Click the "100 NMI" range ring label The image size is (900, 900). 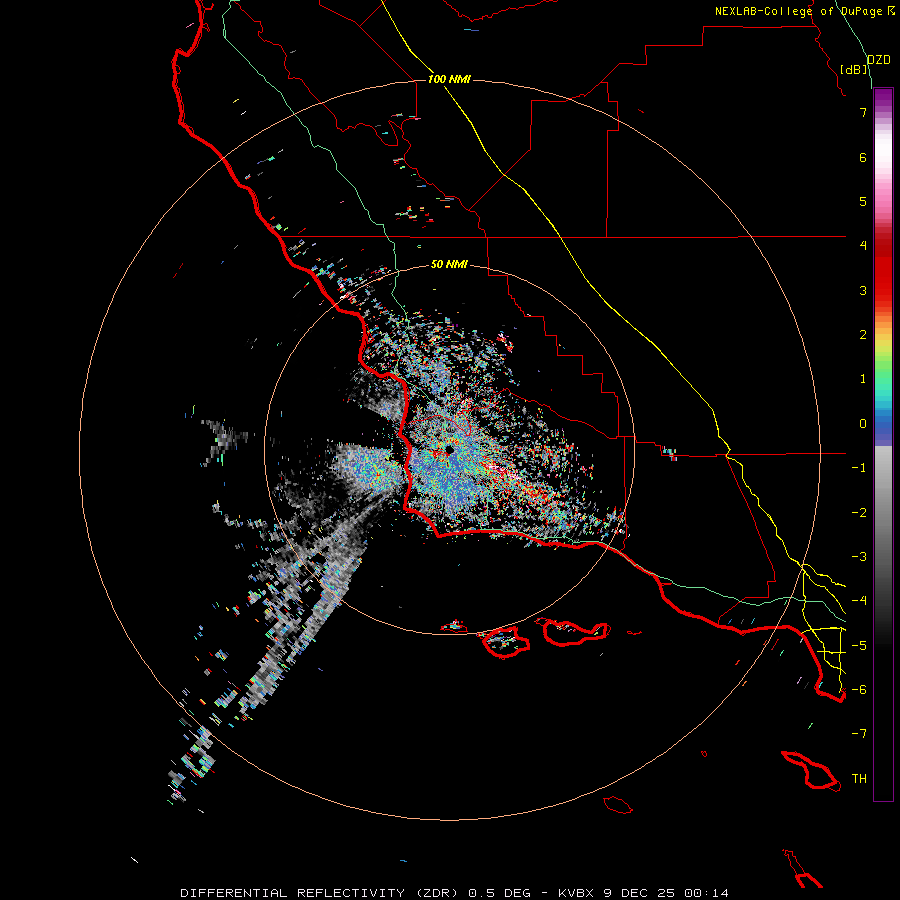449,79
